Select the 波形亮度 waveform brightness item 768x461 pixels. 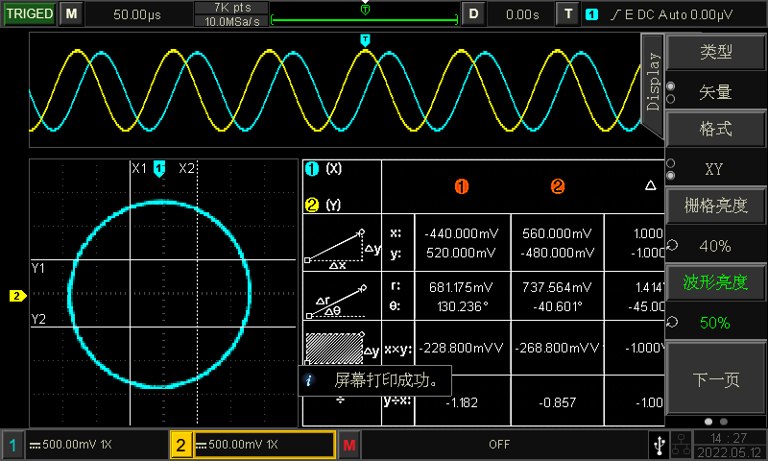(715, 283)
